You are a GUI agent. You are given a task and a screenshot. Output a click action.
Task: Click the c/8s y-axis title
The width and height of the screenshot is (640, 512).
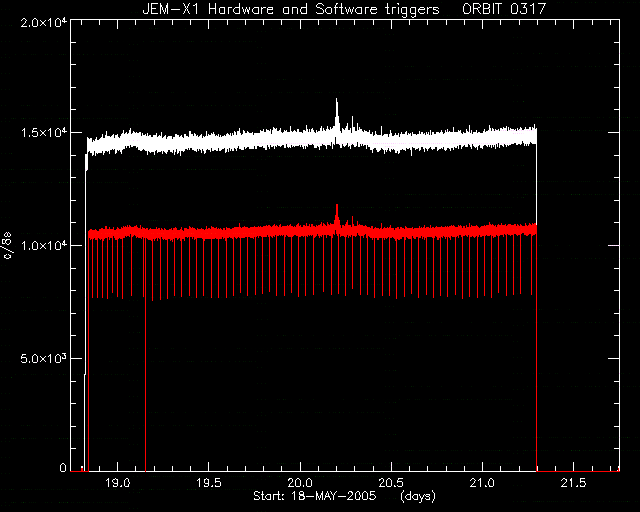click(x=8, y=246)
